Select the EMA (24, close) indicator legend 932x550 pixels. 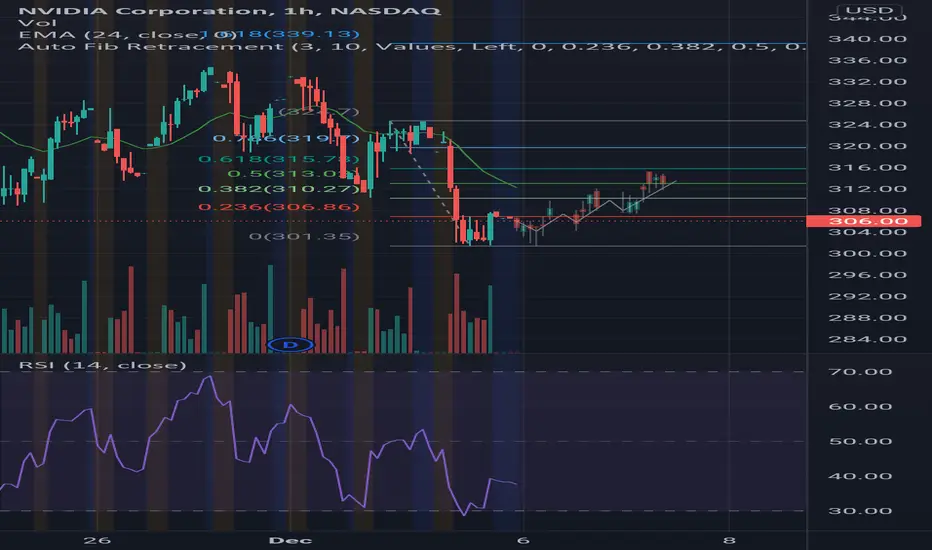127,34
